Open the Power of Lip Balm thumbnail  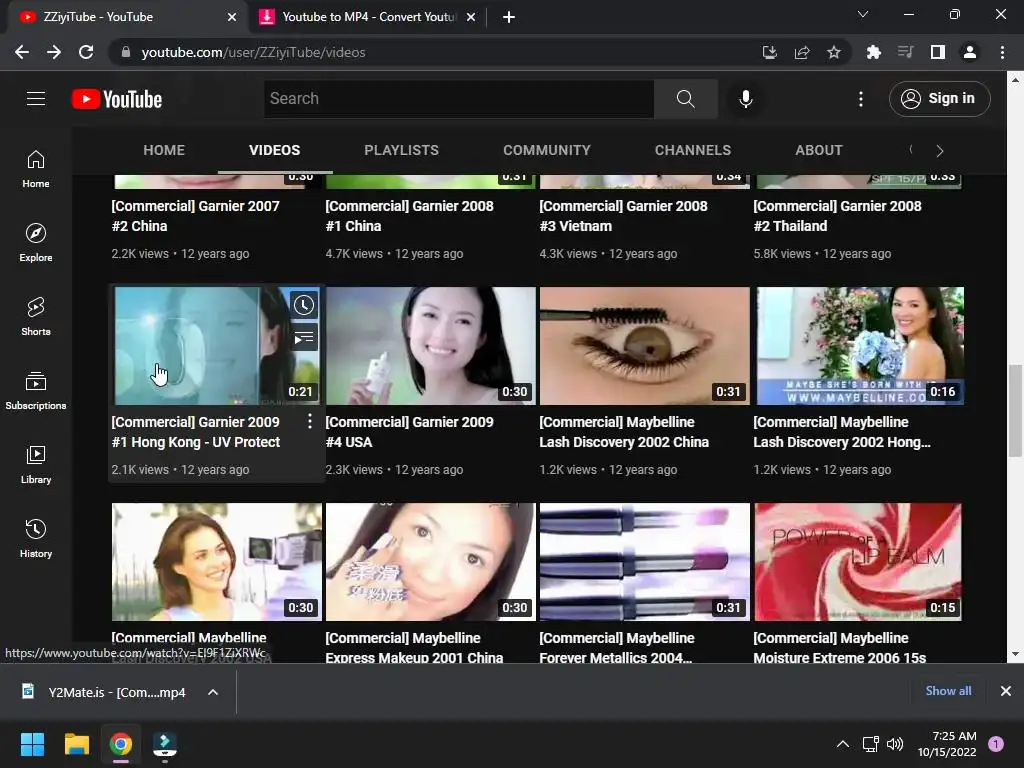pyautogui.click(x=859, y=562)
